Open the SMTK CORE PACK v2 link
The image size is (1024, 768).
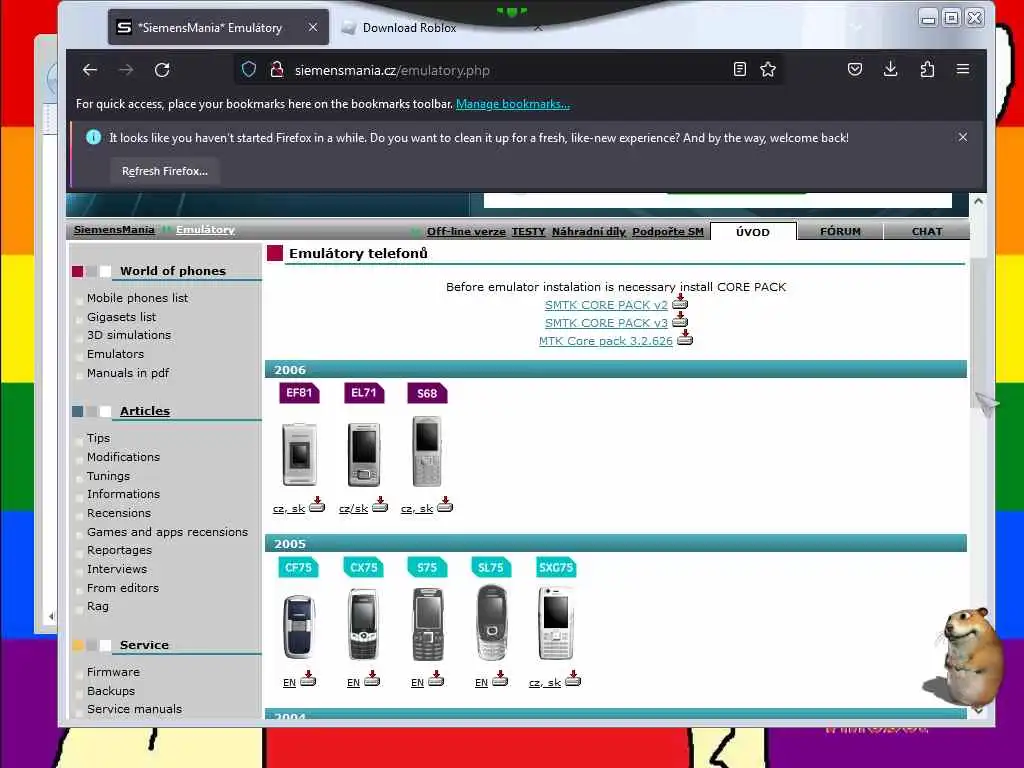pos(607,305)
